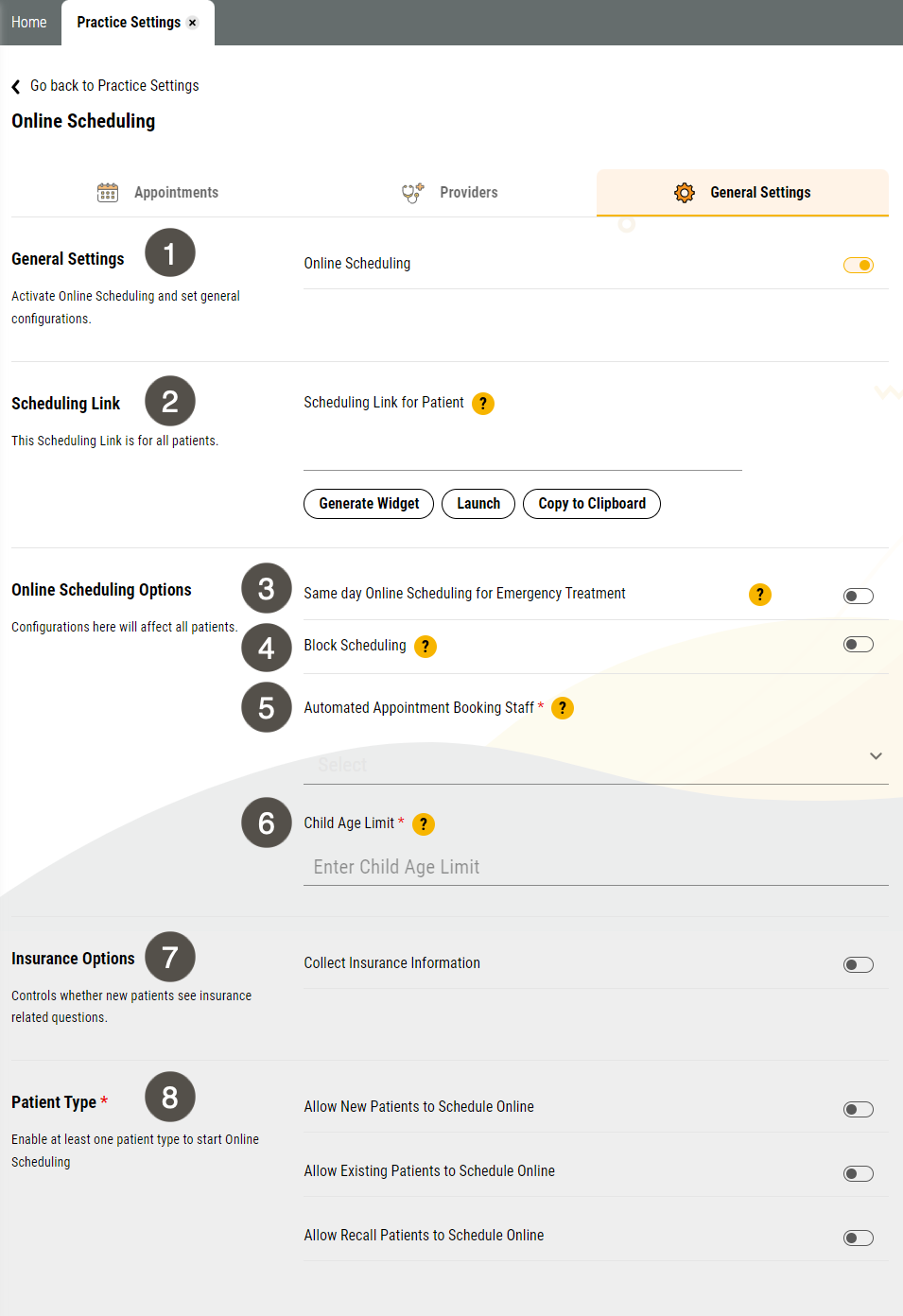
Task: Open help for Same day Emergency Treatment
Action: pyautogui.click(x=760, y=595)
